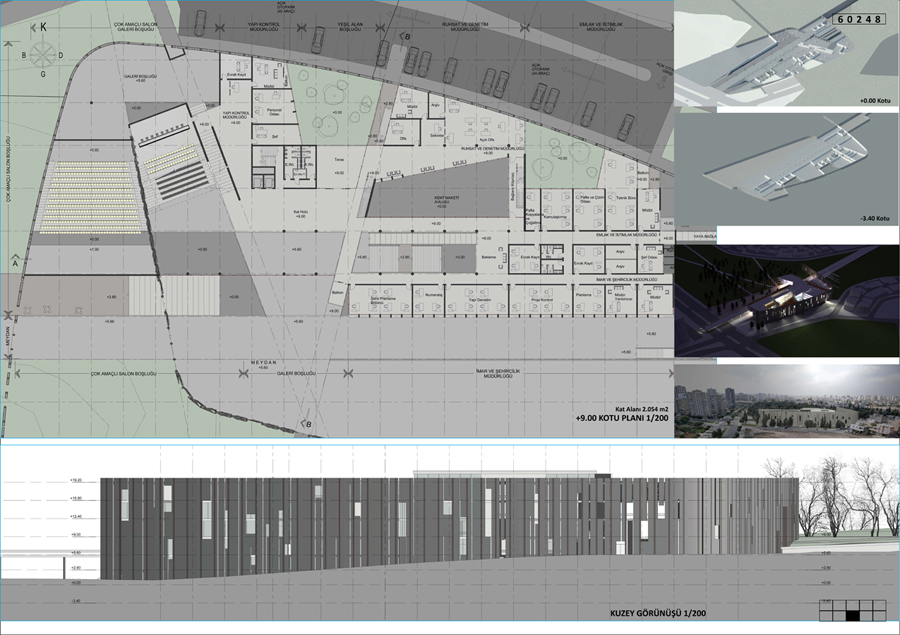Viewport: 900px width, 635px height.
Task: Click the black square in sheet index grid
Action: 852,615
